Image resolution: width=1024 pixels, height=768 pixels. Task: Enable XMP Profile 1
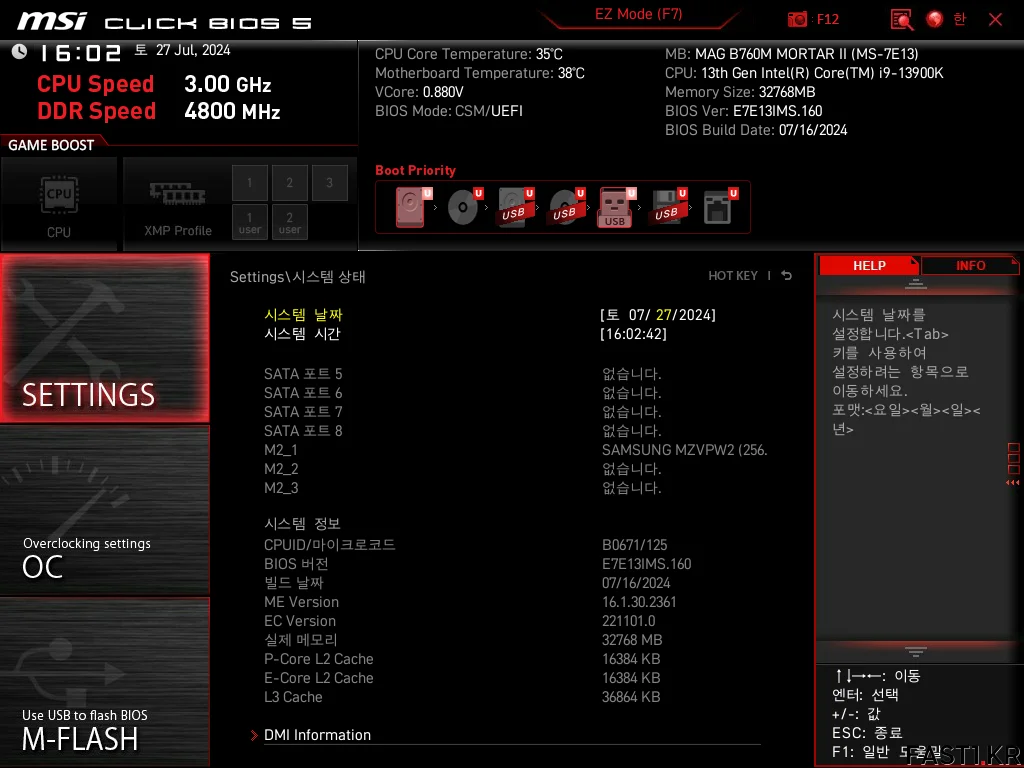tap(250, 183)
